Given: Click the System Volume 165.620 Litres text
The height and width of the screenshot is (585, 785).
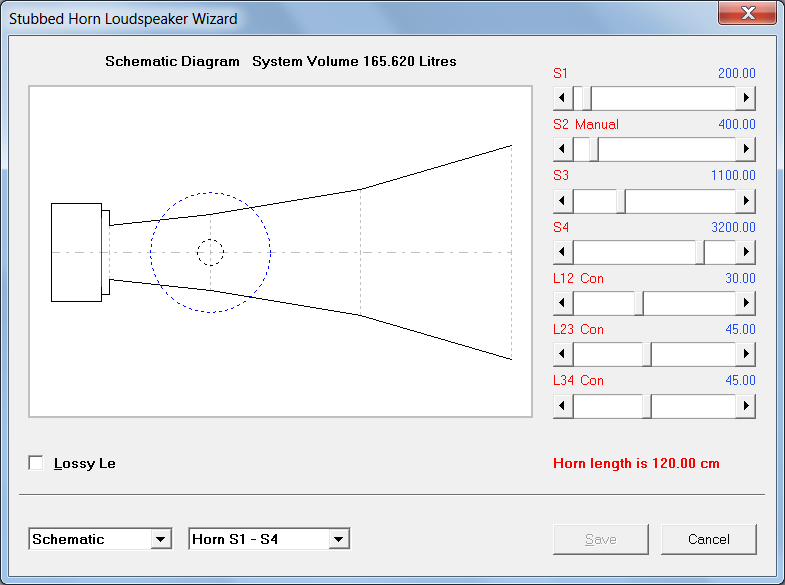Looking at the screenshot, I should tap(354, 61).
